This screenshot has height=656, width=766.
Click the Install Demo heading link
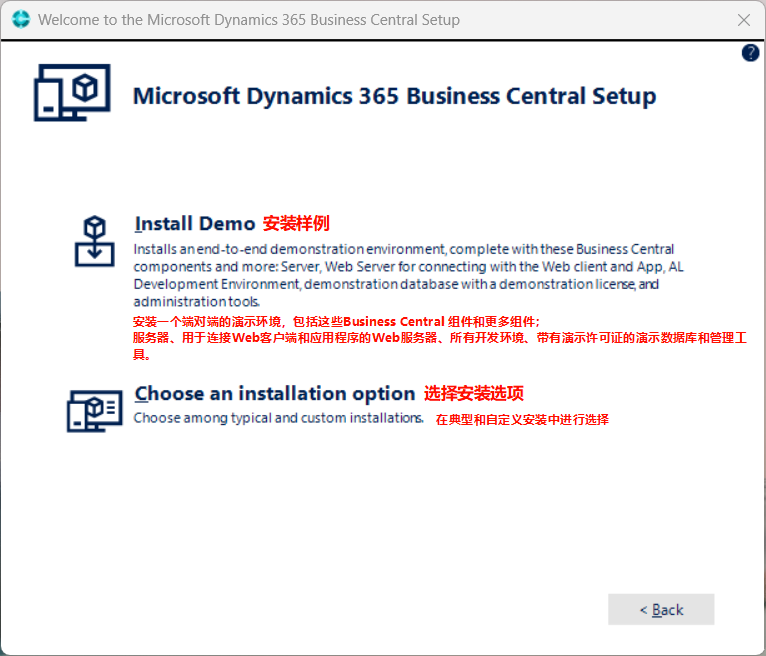(x=194, y=224)
